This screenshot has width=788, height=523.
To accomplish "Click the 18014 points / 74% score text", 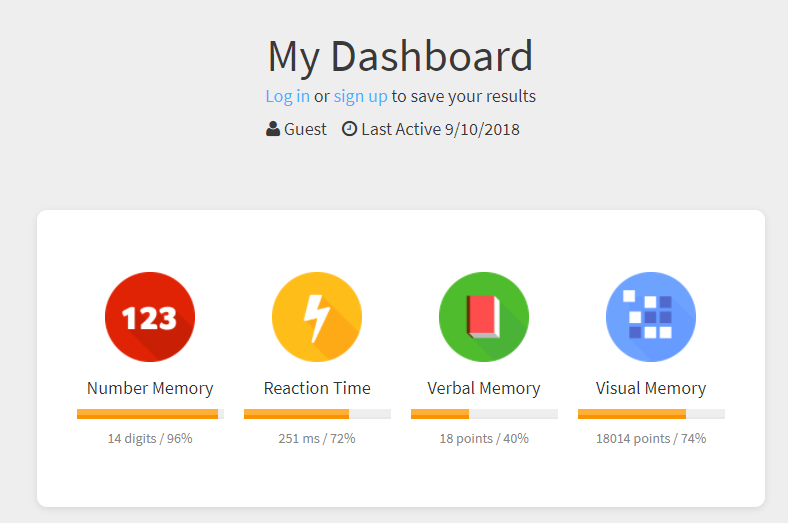I will tap(651, 438).
